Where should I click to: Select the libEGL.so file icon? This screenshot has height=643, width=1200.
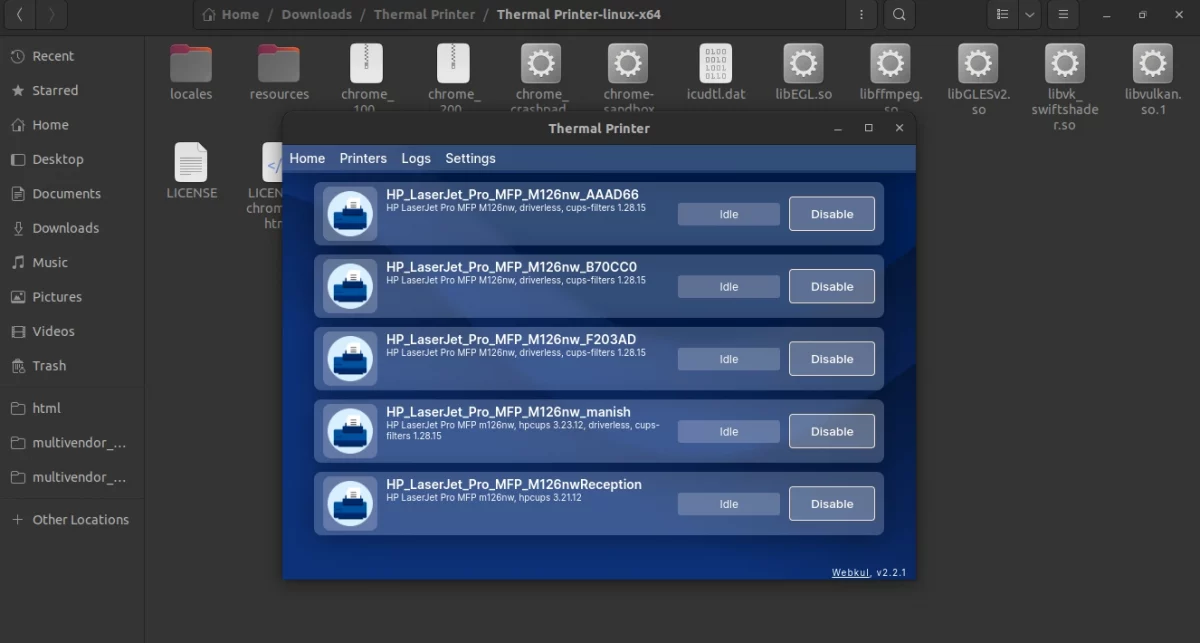pos(803,63)
